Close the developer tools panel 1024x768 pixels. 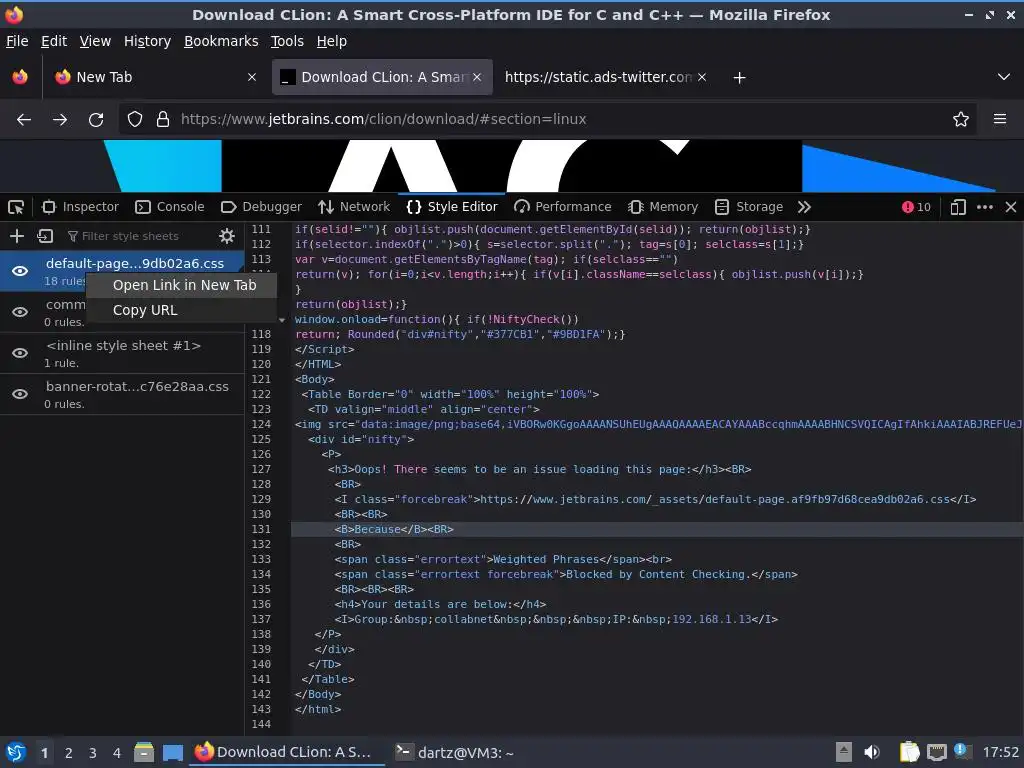[1011, 207]
